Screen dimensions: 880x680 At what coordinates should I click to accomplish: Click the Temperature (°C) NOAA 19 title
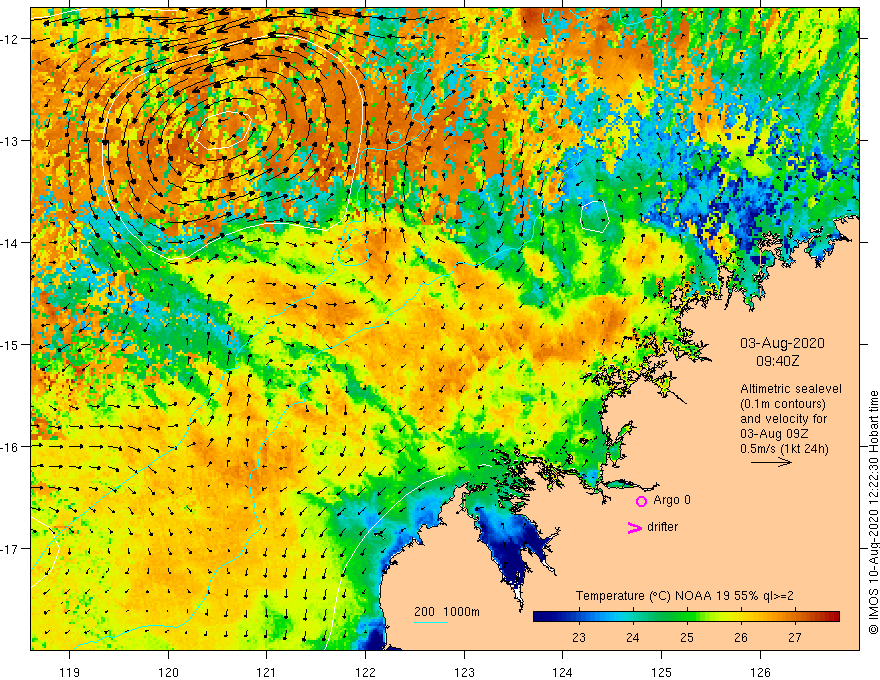pyautogui.click(x=685, y=596)
